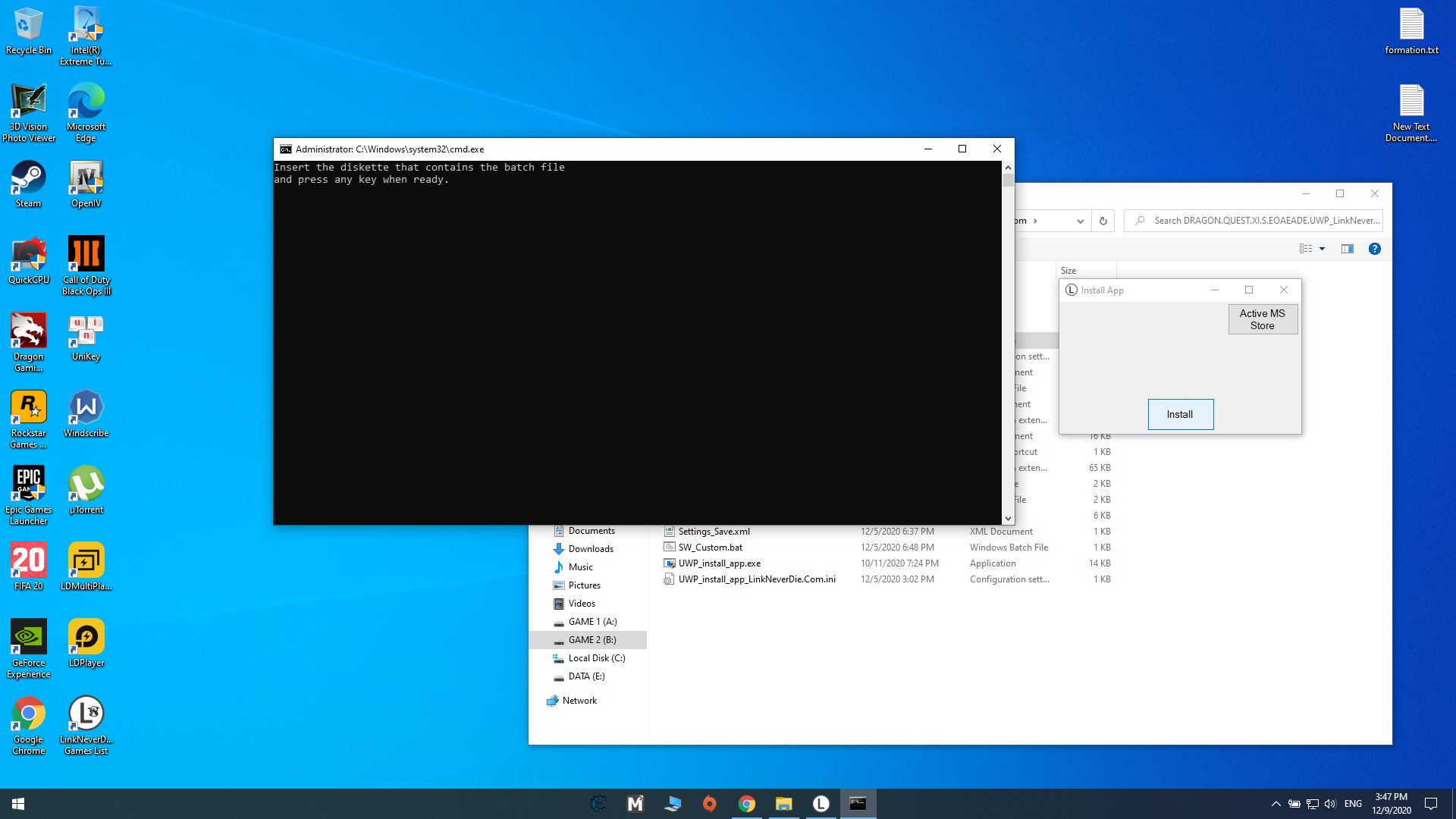Open the view layout options dropdown
Image resolution: width=1456 pixels, height=819 pixels.
(1322, 249)
